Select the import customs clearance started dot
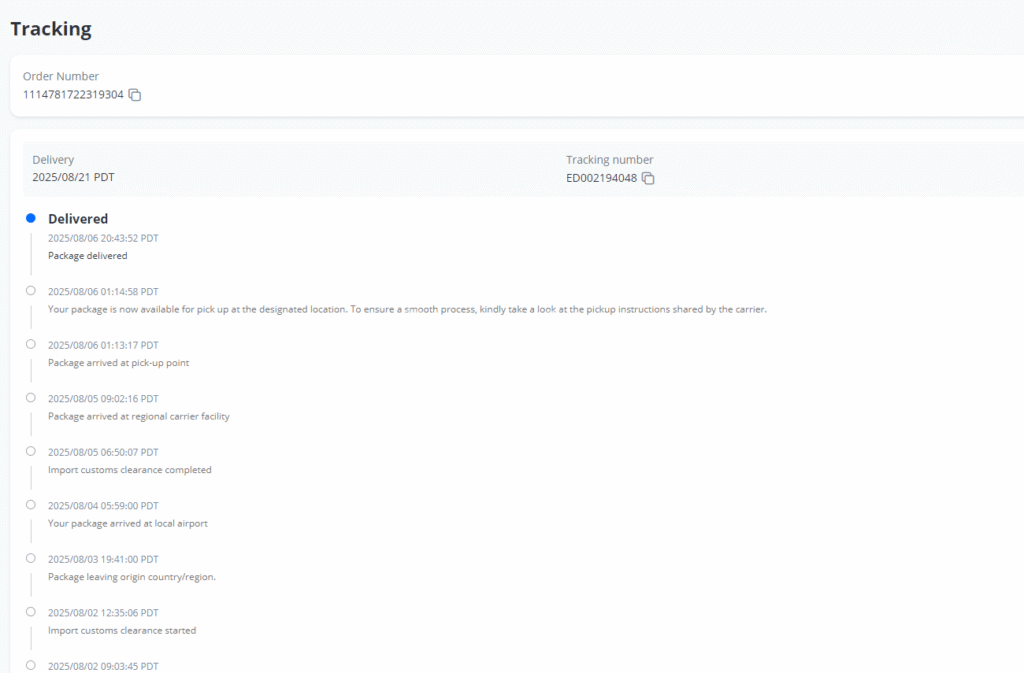 click(31, 611)
